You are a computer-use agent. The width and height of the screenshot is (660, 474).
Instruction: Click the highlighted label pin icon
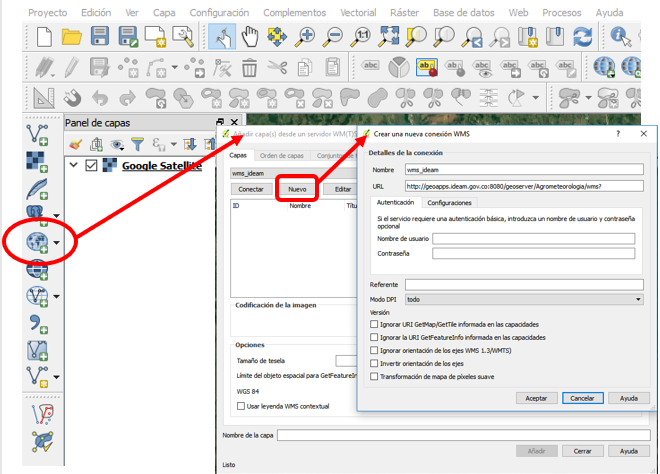tap(426, 67)
